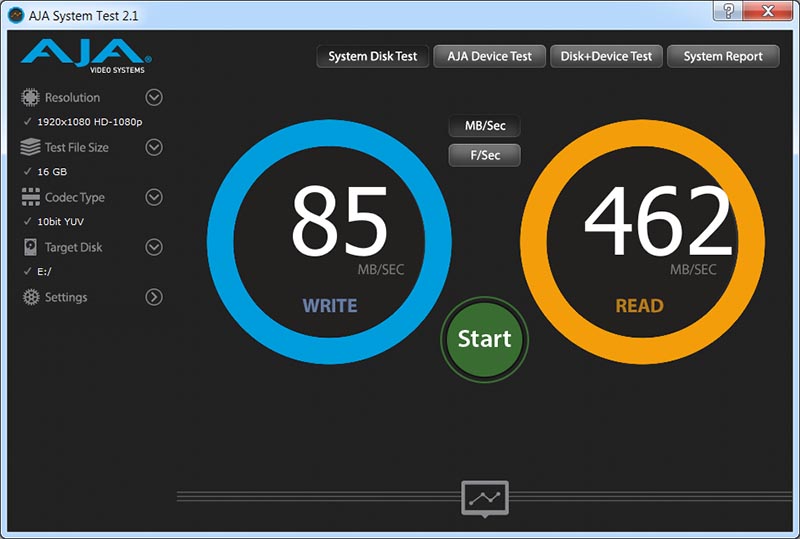Click the E:/ target disk value
This screenshot has width=800, height=539.
click(x=44, y=272)
